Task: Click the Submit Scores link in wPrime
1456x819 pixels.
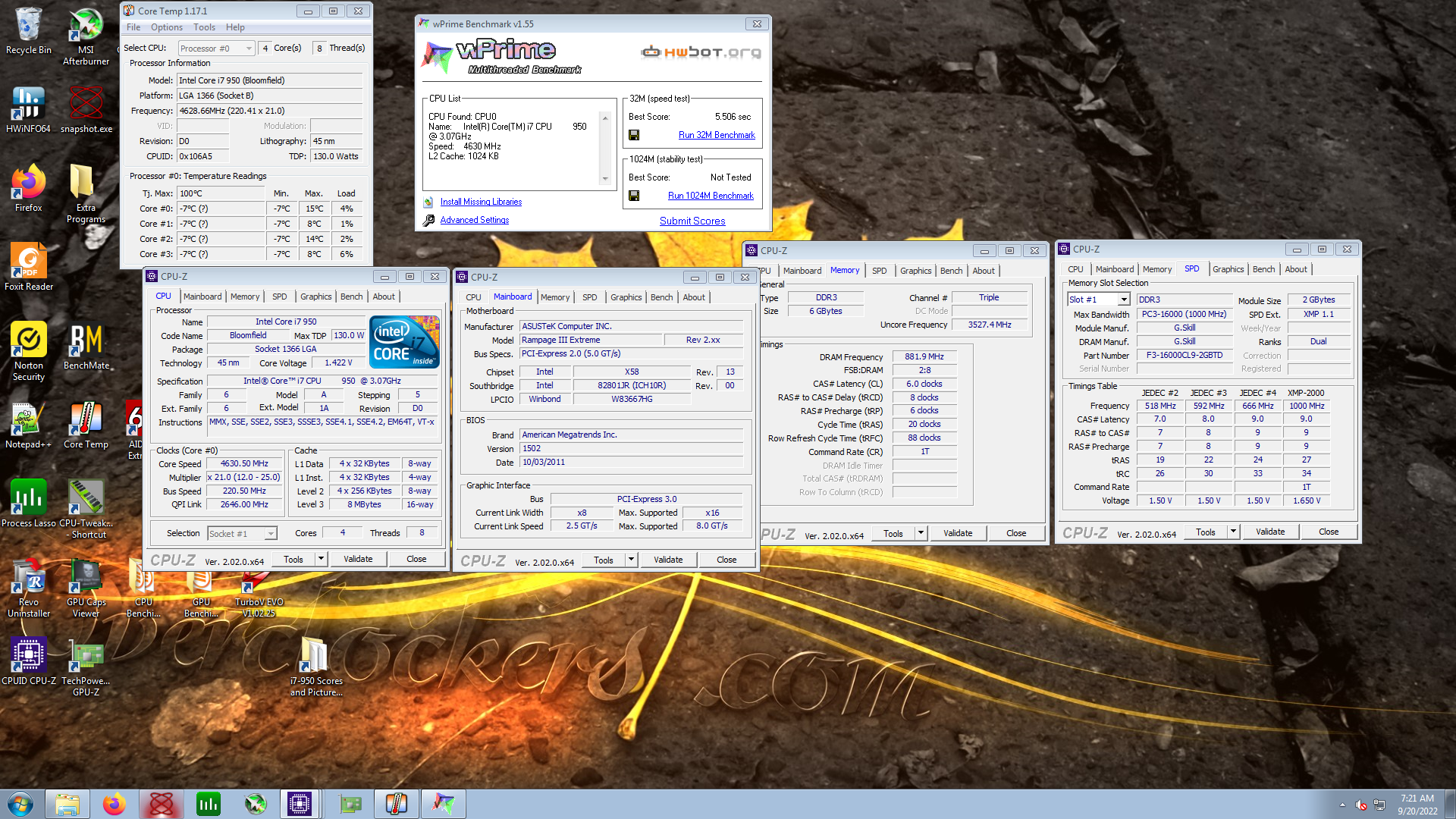Action: [692, 221]
